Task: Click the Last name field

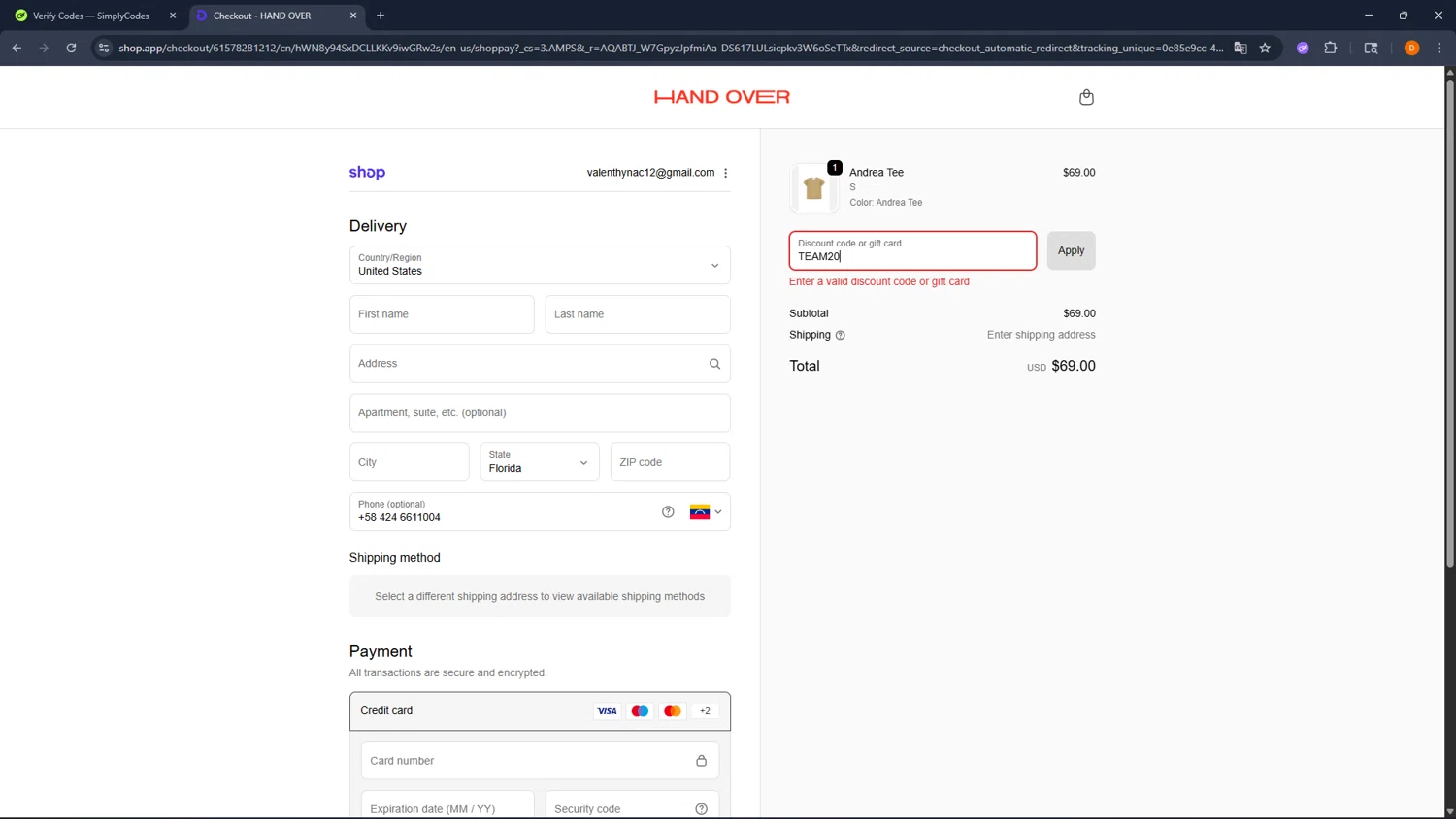Action: (x=638, y=314)
